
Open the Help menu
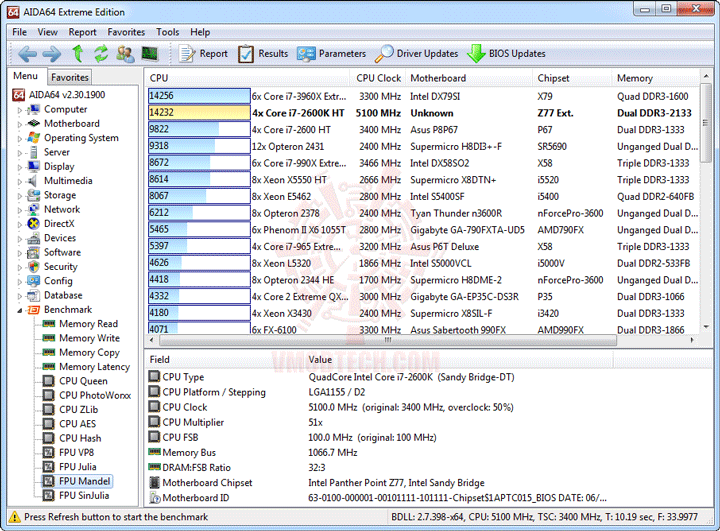coord(200,32)
